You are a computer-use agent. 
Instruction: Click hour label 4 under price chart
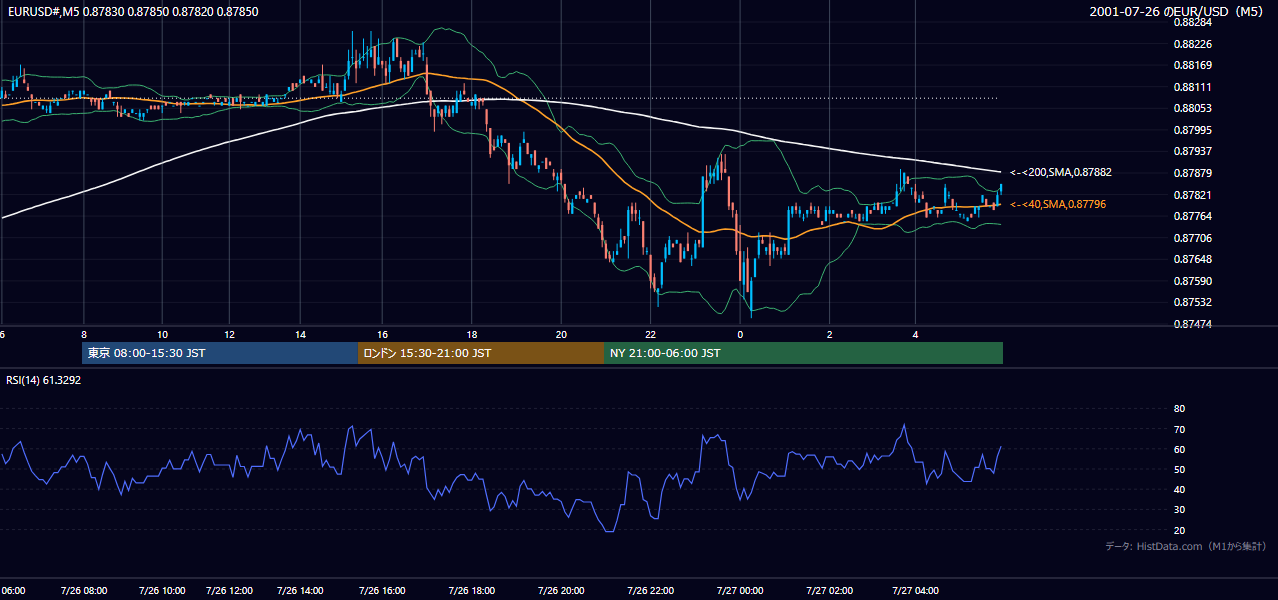point(915,334)
